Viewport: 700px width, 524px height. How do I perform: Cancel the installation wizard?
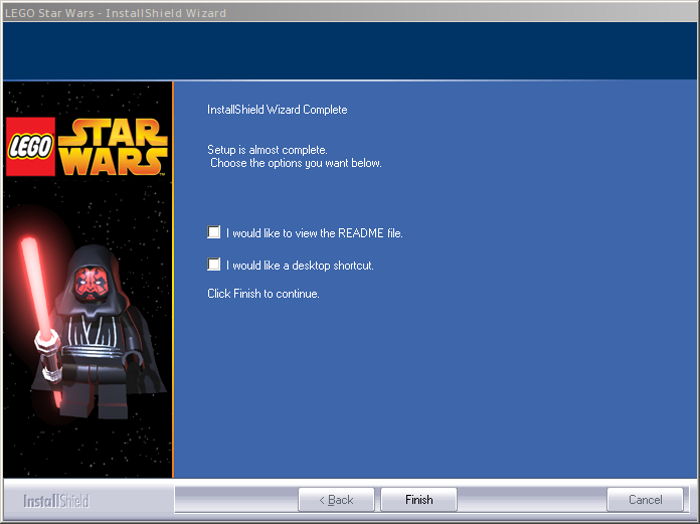coord(645,499)
